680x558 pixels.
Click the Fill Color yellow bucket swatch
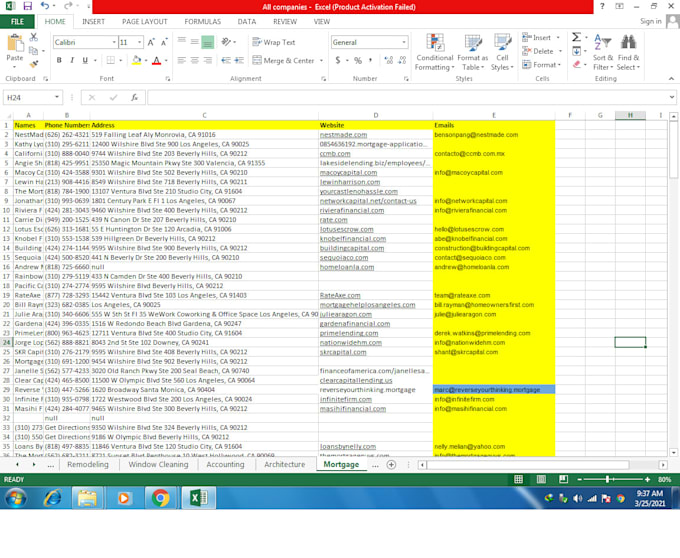[137, 60]
